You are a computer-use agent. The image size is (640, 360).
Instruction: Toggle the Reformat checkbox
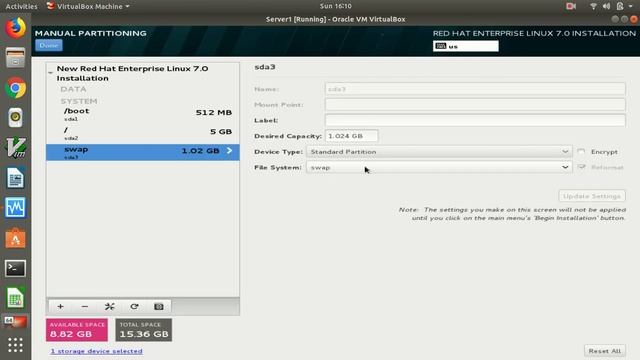581,167
